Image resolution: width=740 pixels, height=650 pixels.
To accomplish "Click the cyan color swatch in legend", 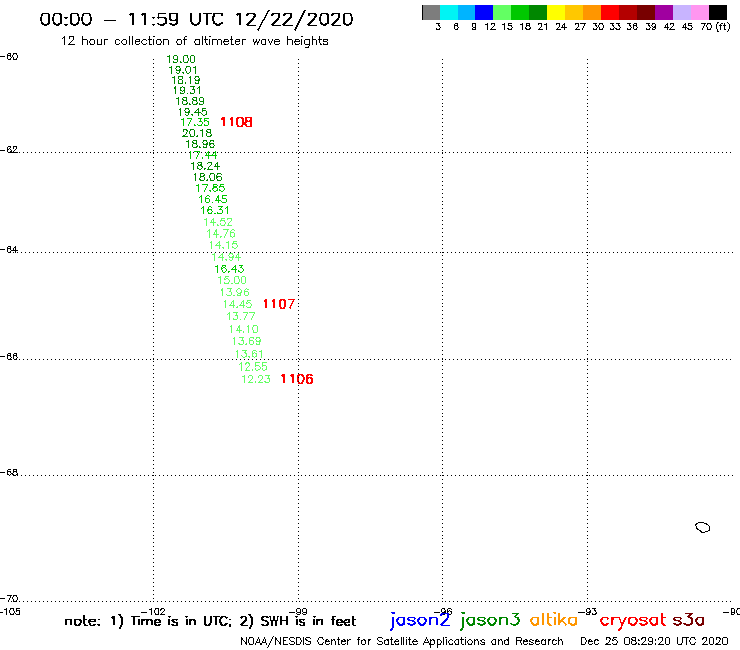I will pyautogui.click(x=448, y=12).
